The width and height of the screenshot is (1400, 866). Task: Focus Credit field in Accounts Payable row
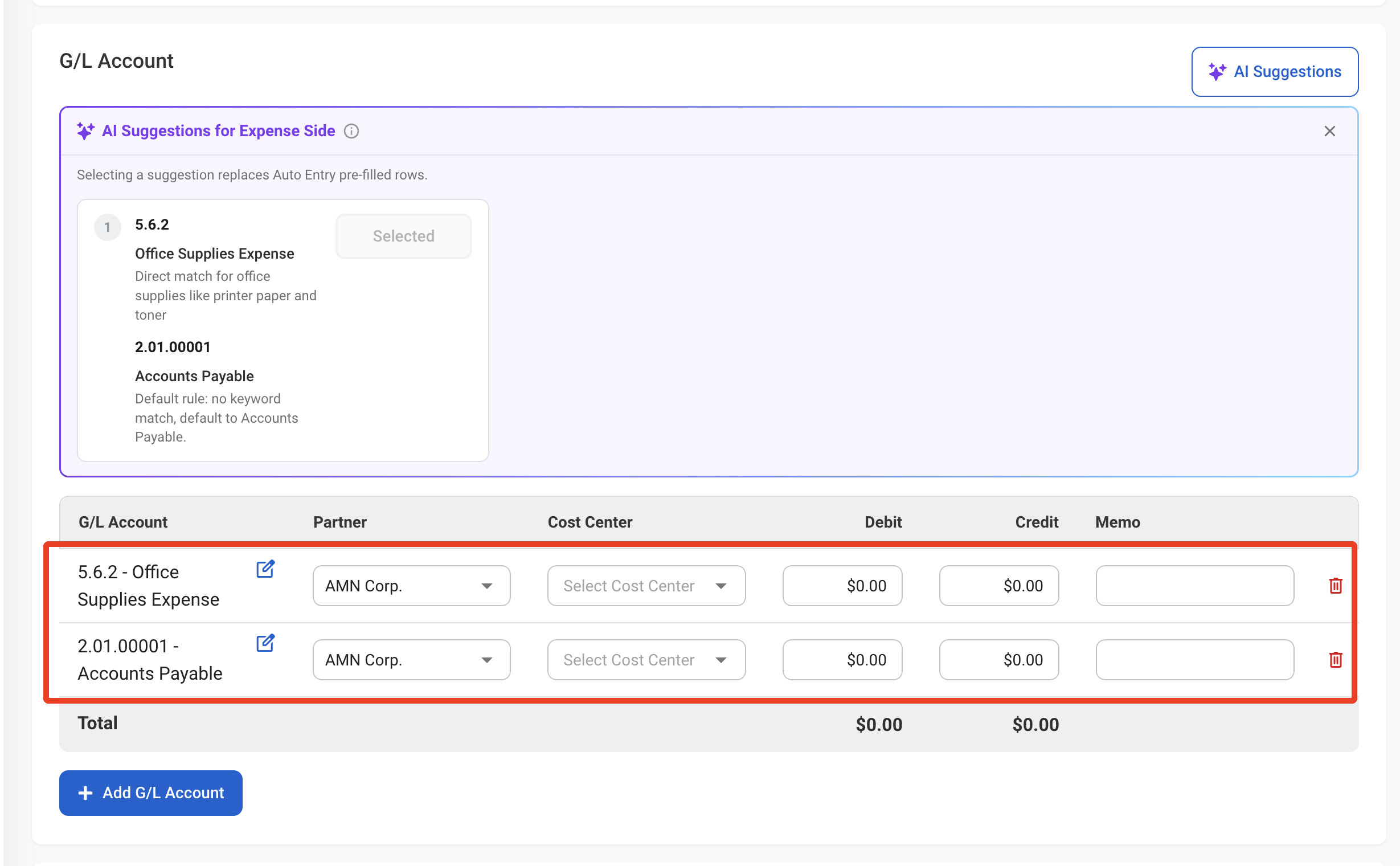click(998, 659)
